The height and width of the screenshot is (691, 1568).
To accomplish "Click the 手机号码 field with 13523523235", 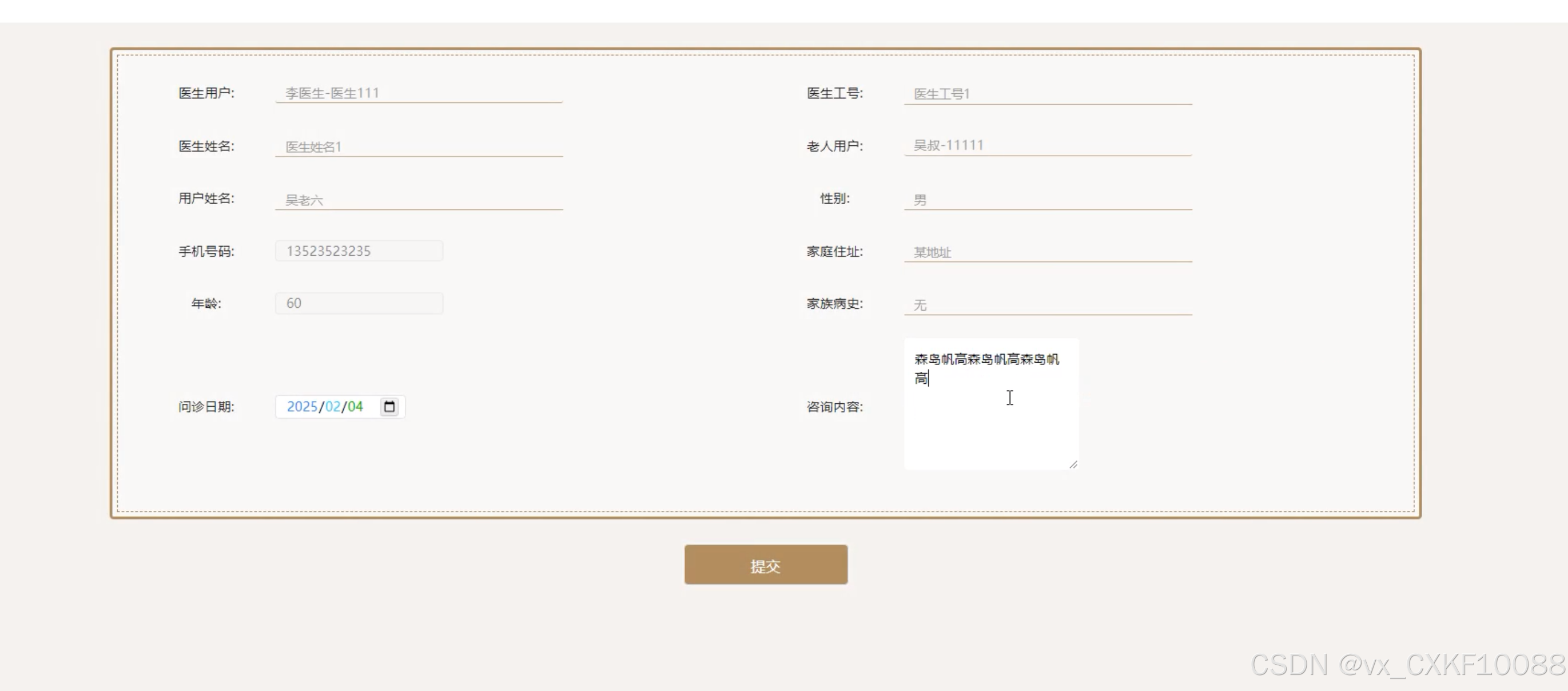I will pos(359,251).
